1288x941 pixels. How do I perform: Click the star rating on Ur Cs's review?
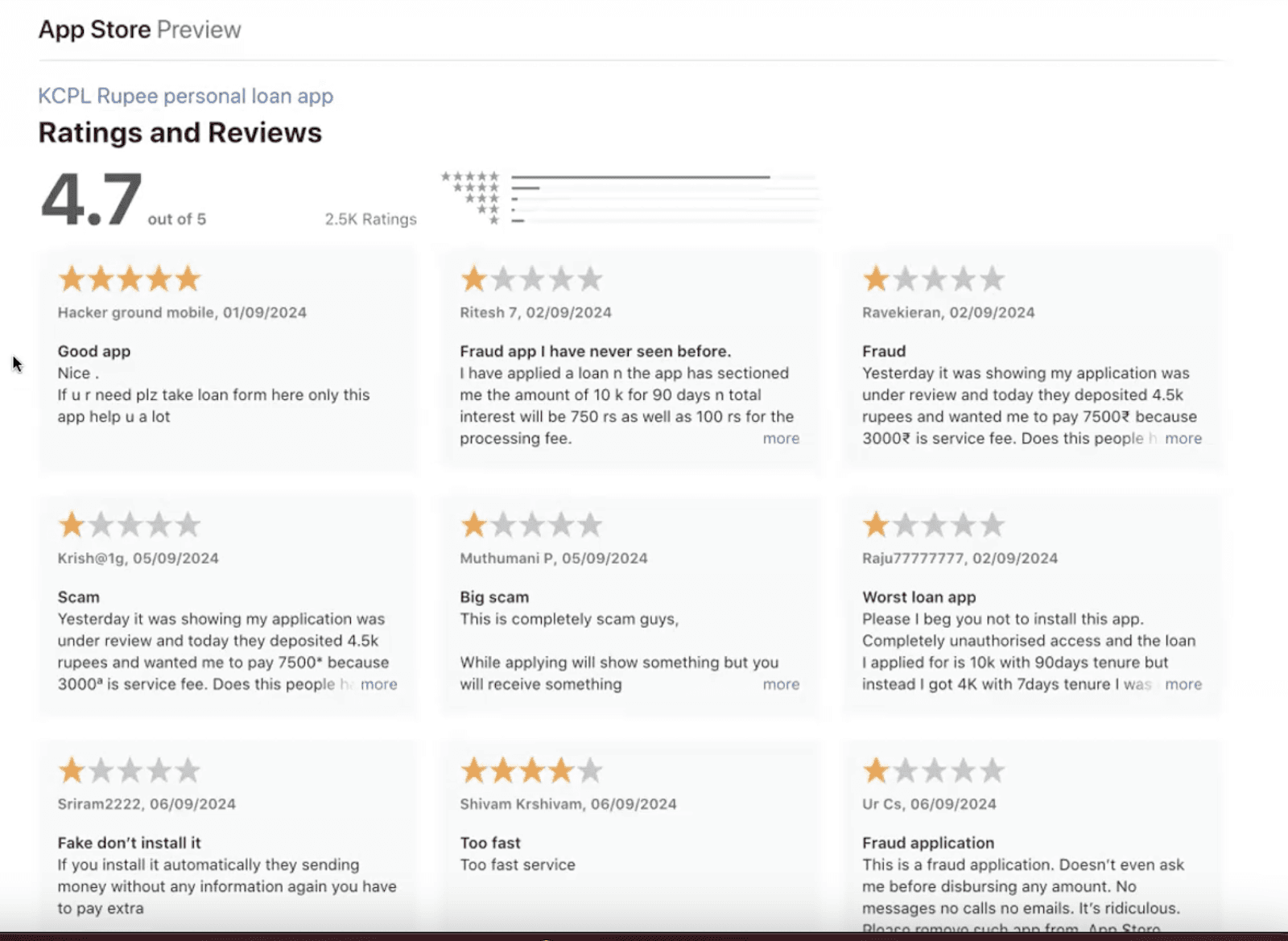[x=934, y=770]
